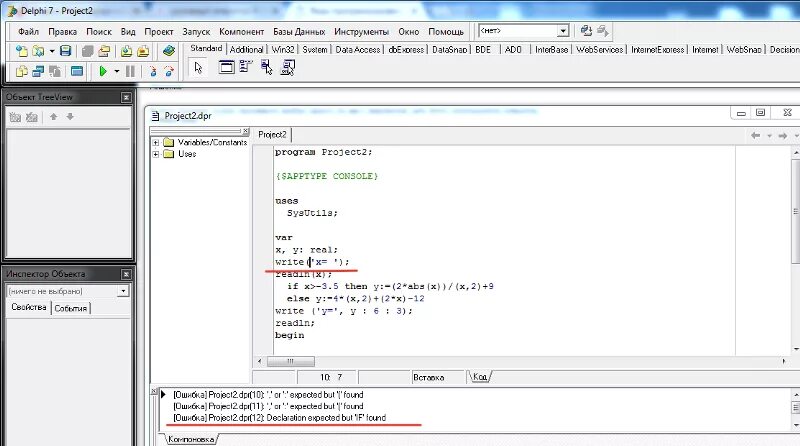Open the Проект menu
800x446 pixels.
click(x=159, y=32)
